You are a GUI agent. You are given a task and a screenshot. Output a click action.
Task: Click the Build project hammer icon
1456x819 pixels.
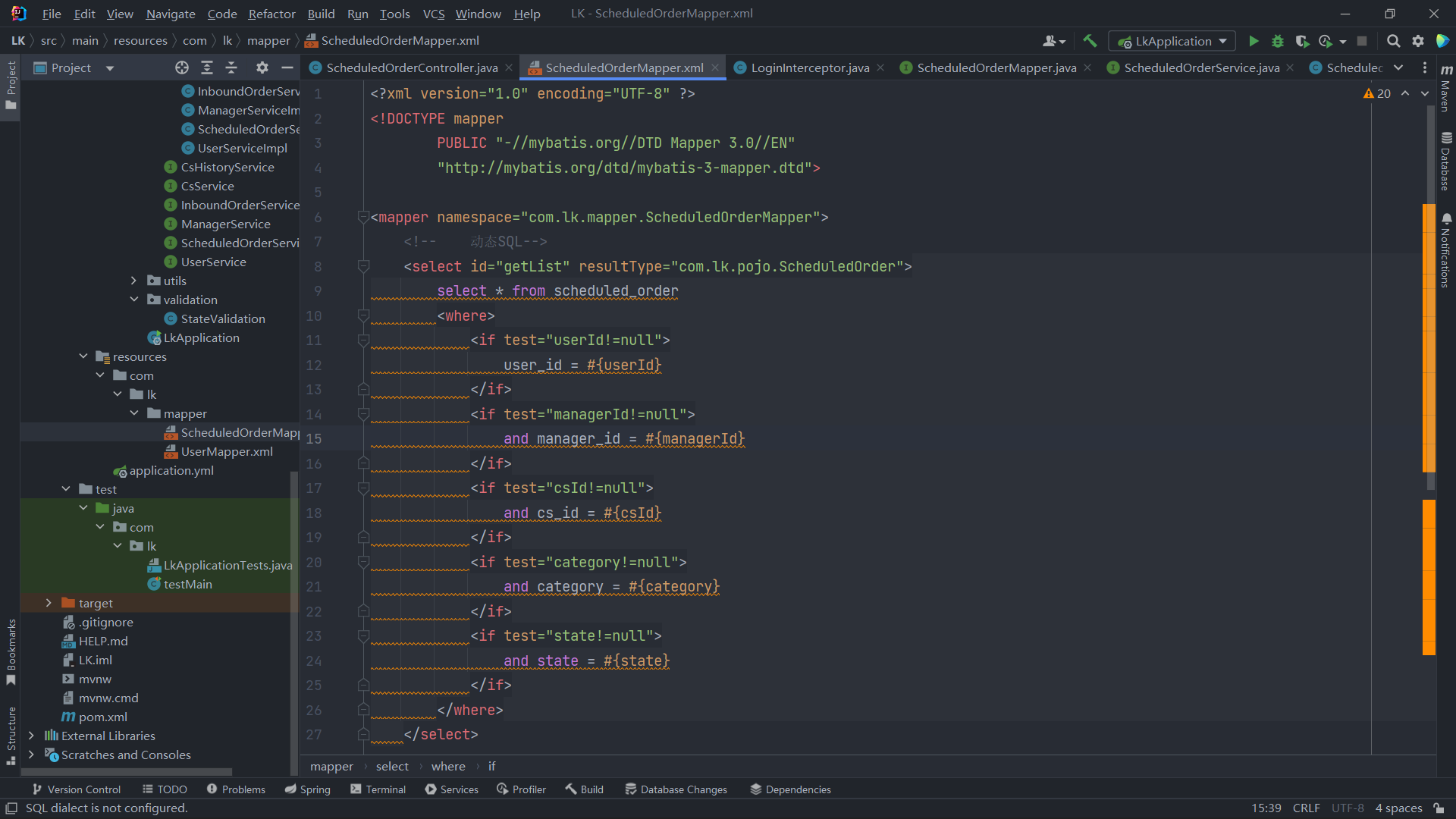1090,41
